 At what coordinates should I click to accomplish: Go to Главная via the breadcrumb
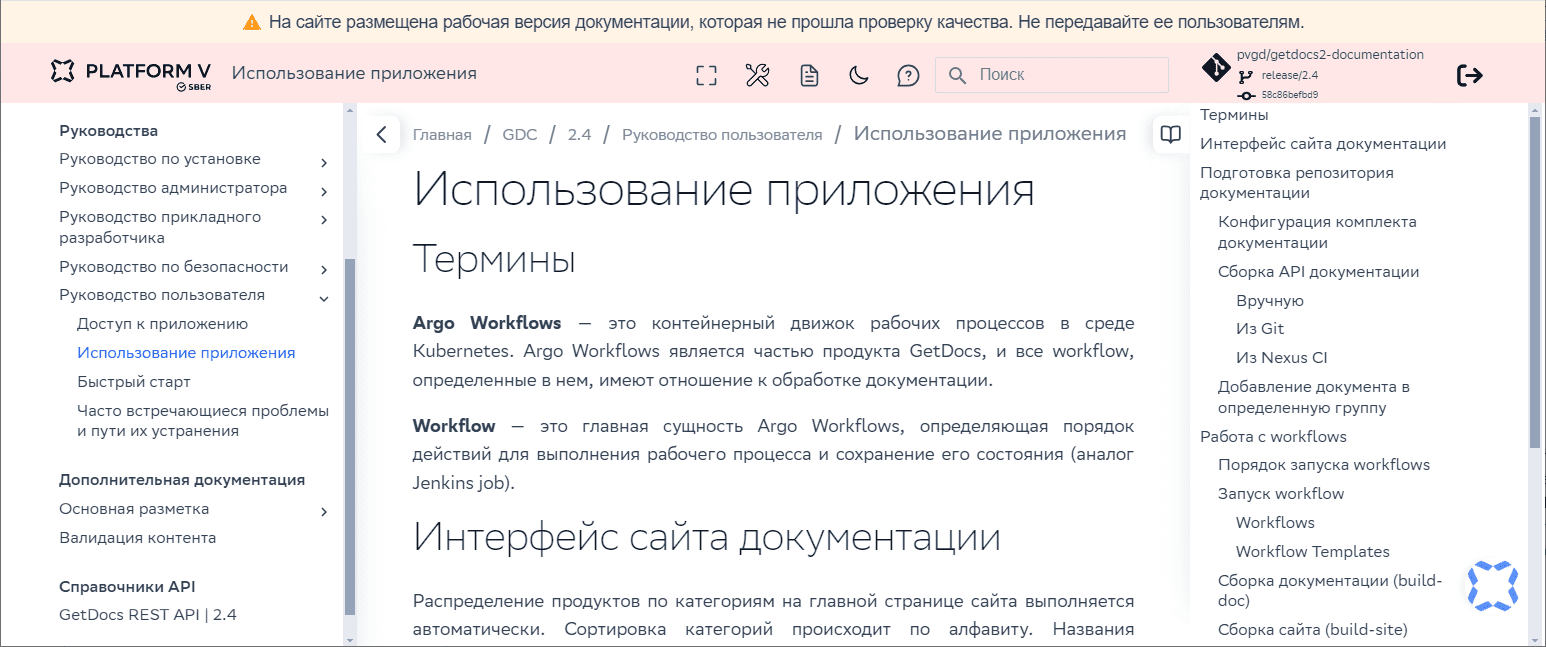tap(442, 133)
